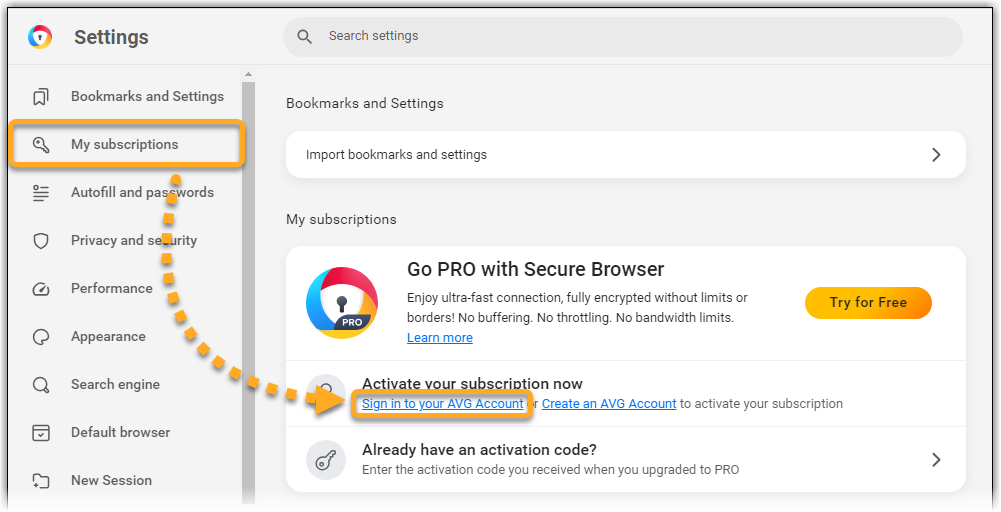Click the AVG Secure Browser logo icon
The width and height of the screenshot is (1001, 512).
[x=40, y=37]
